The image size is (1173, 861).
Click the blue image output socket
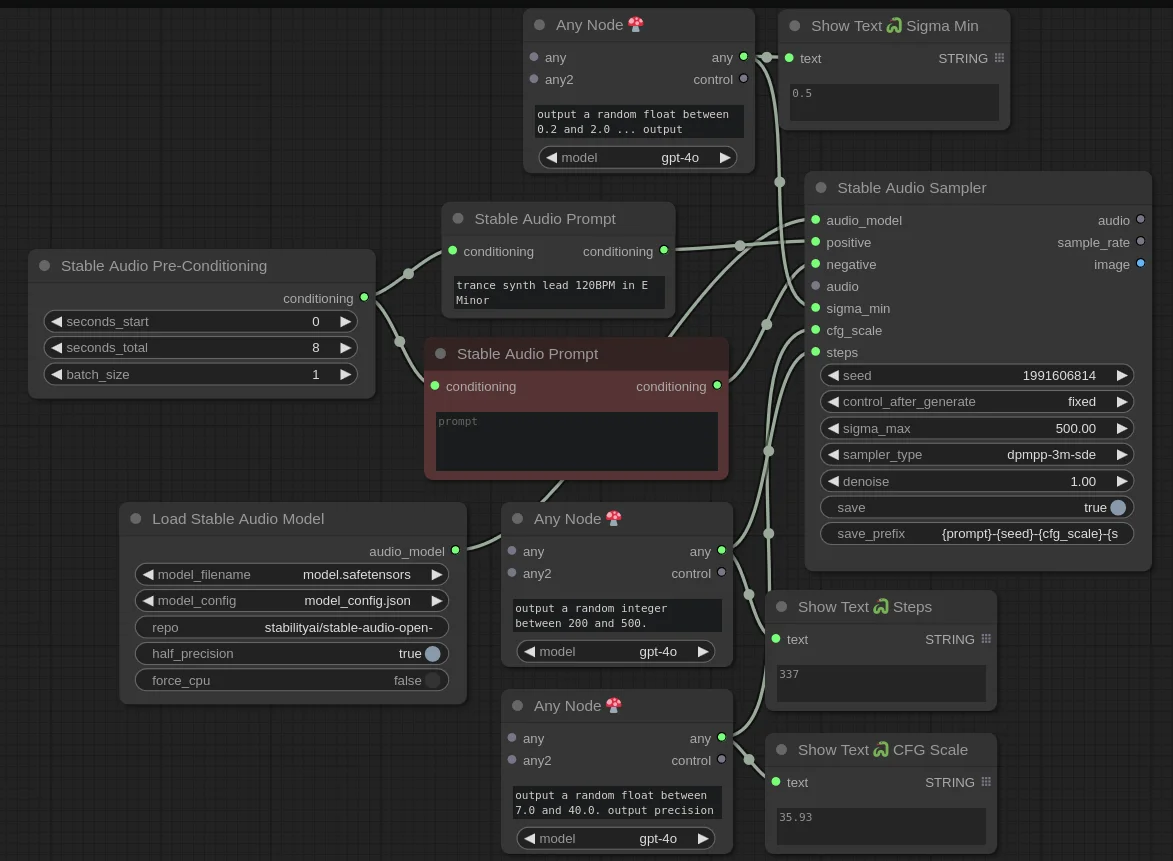coord(1140,263)
